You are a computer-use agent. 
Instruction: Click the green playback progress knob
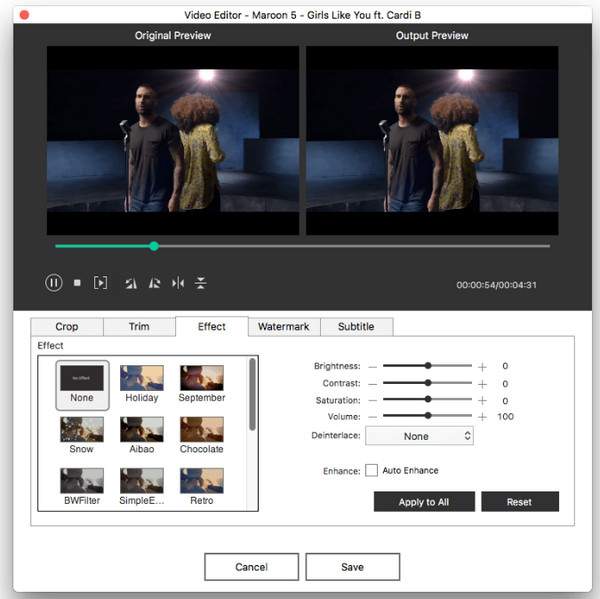tap(154, 246)
